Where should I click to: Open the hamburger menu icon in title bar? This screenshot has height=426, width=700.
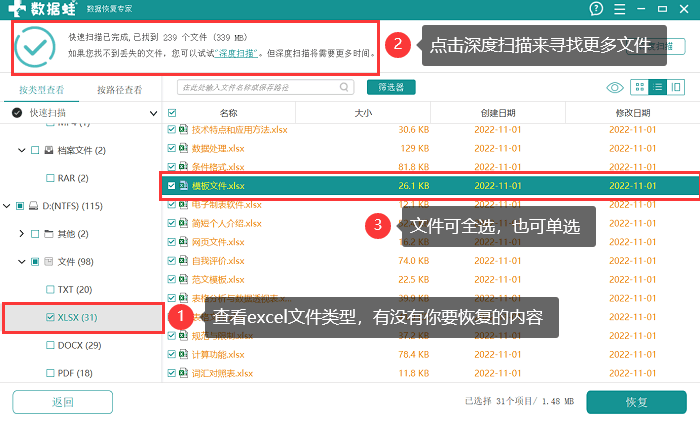[619, 9]
